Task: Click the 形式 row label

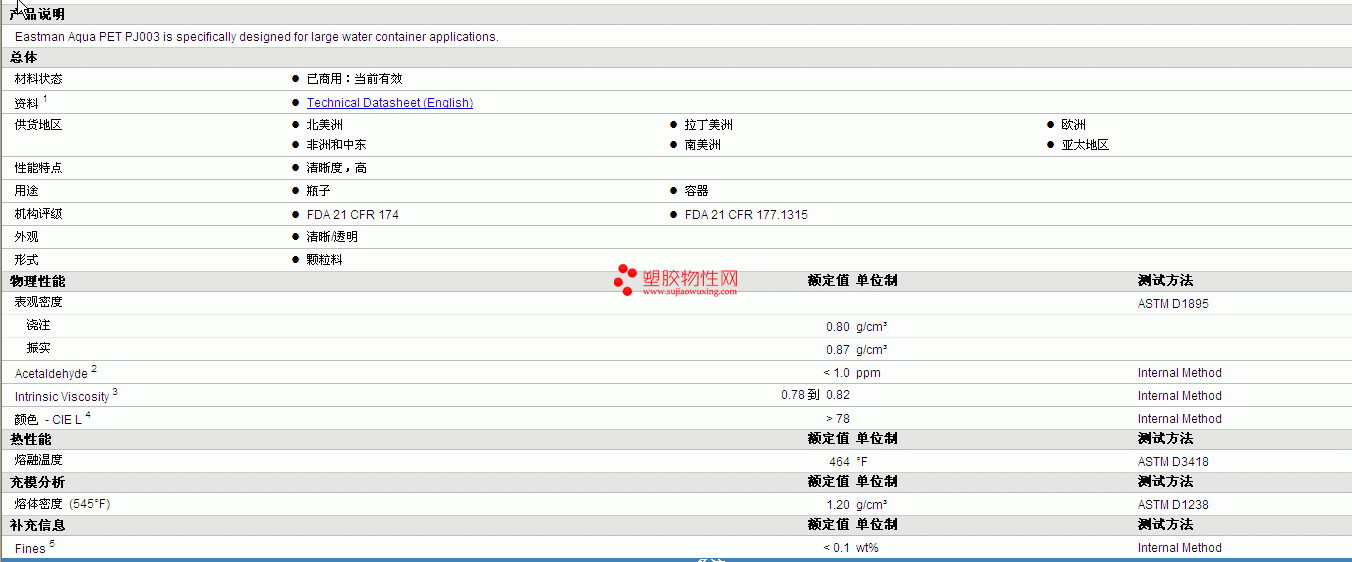Action: (x=26, y=260)
